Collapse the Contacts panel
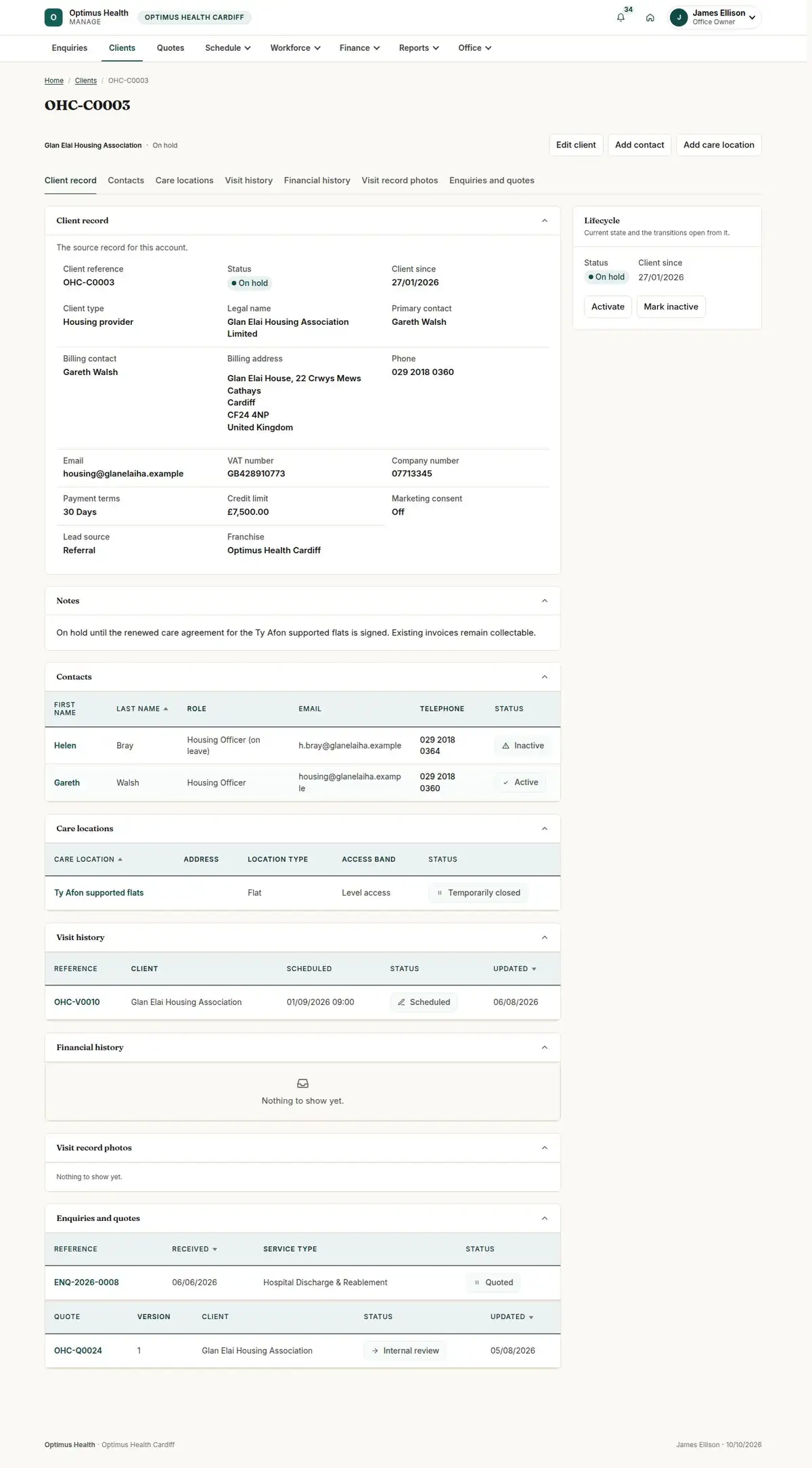This screenshot has height=1468, width=812. point(545,677)
